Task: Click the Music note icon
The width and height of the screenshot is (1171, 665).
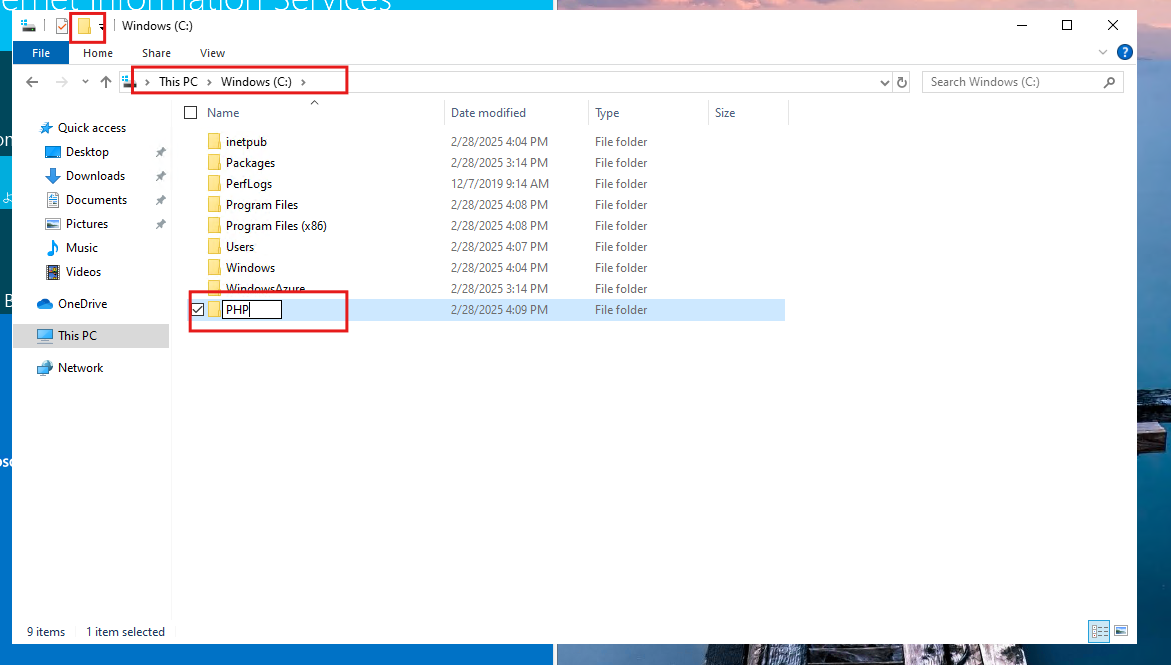Action: point(52,247)
